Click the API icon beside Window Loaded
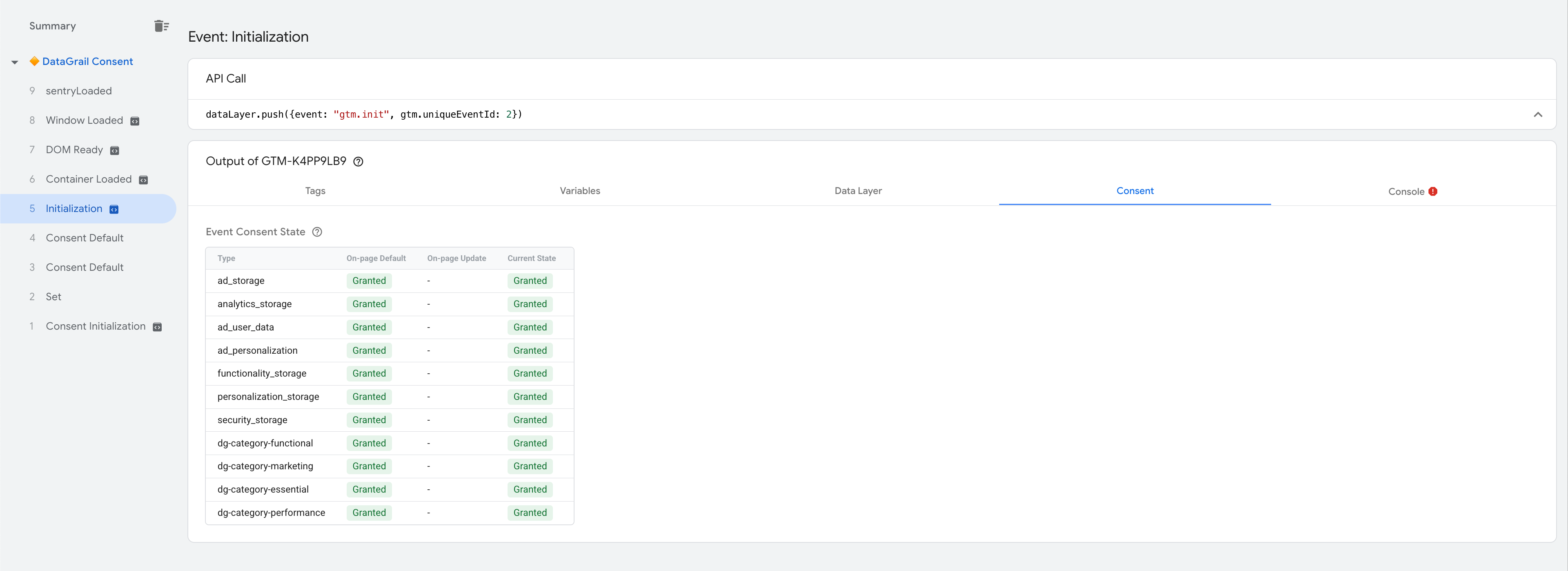 (135, 121)
